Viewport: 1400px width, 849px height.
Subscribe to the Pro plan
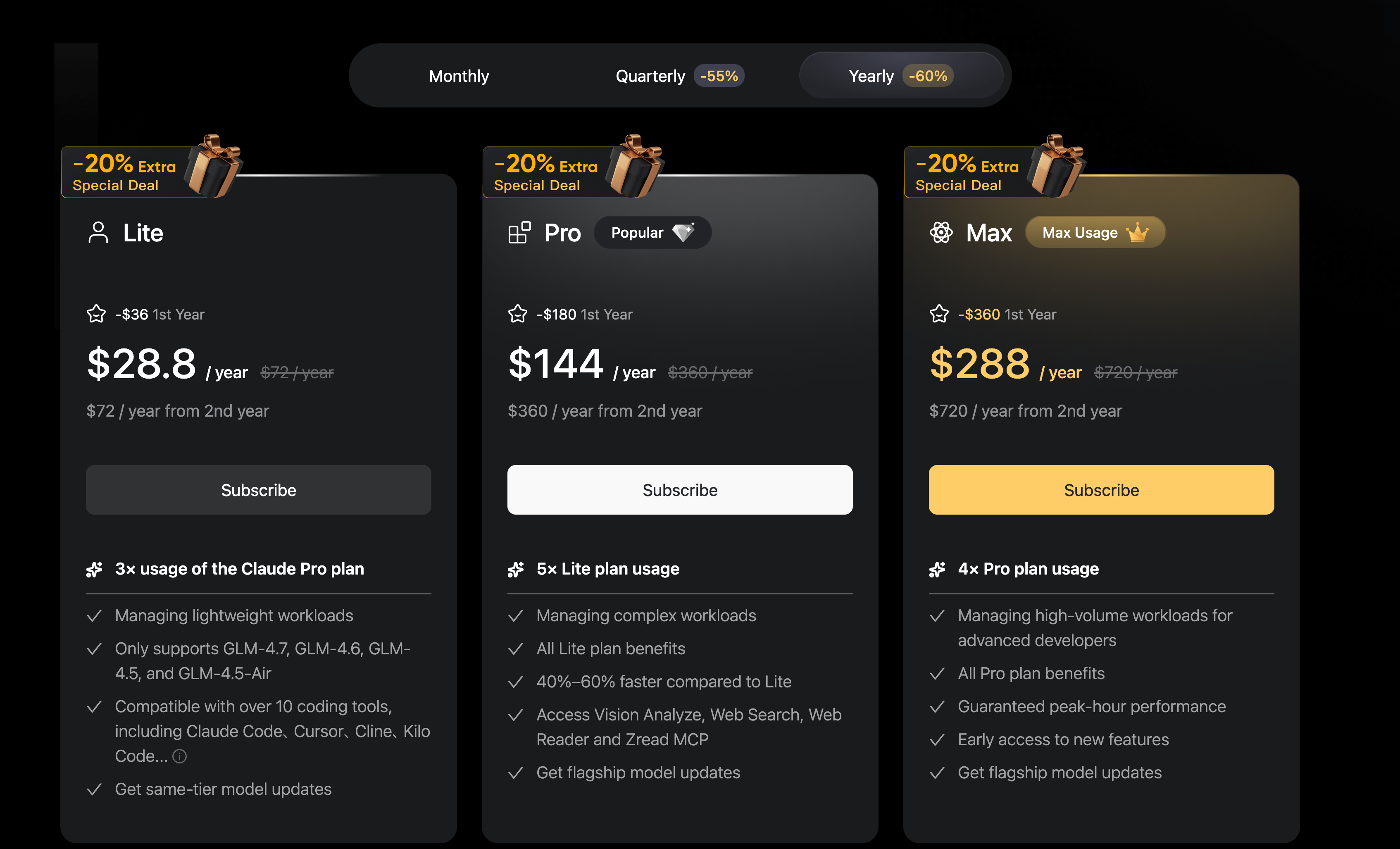(679, 490)
